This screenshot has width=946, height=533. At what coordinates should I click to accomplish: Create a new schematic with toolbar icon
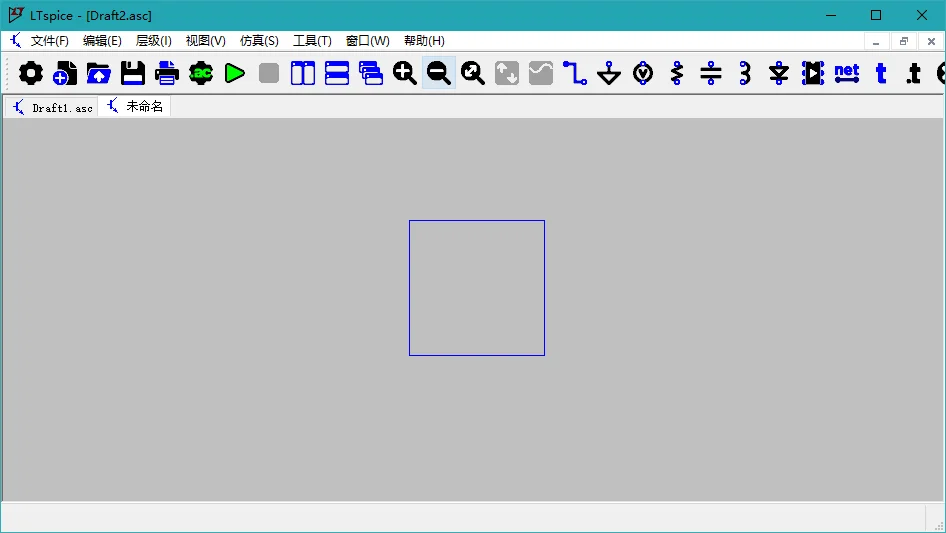click(65, 74)
